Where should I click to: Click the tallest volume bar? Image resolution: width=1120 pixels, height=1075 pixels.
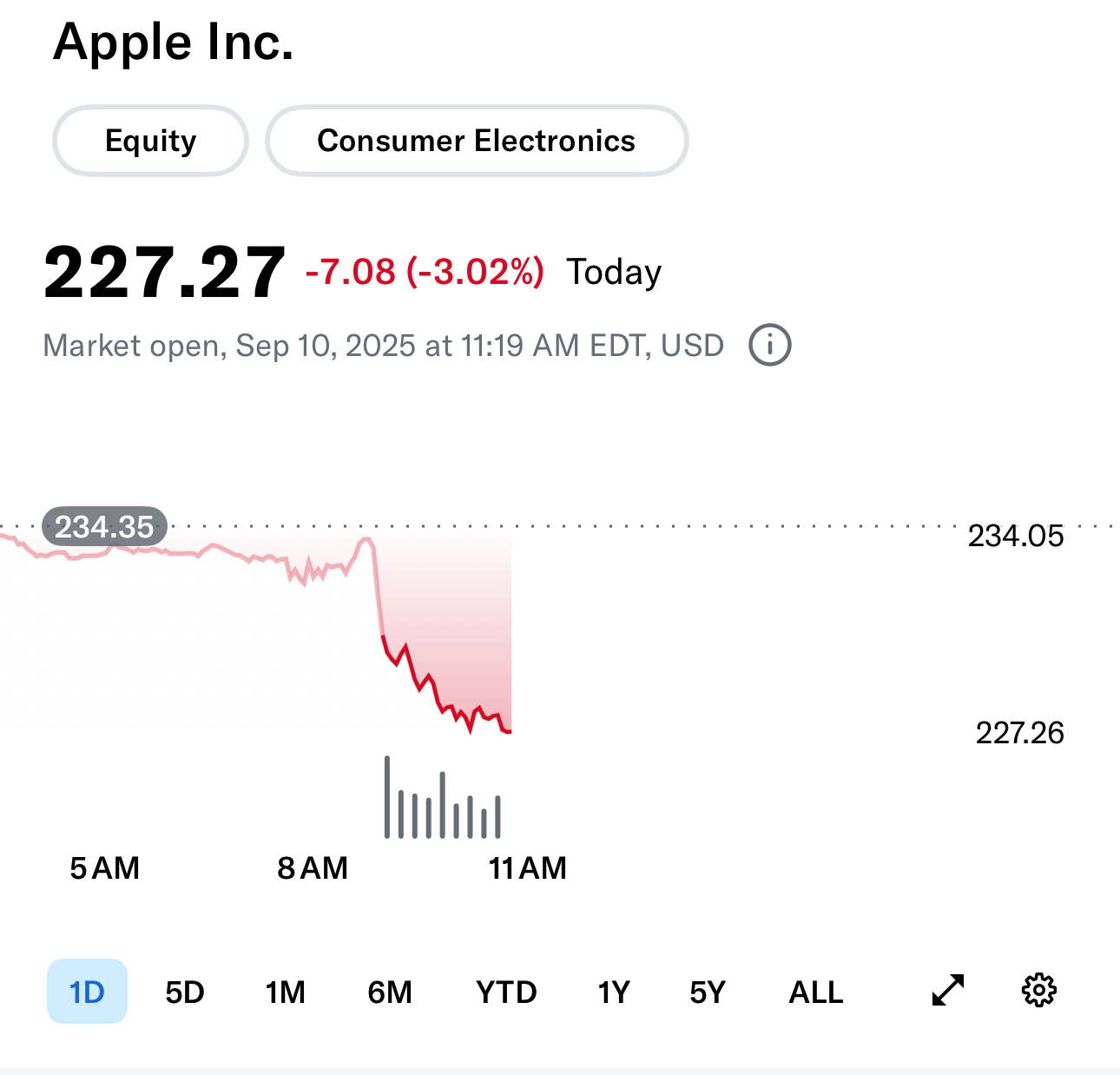(x=387, y=796)
